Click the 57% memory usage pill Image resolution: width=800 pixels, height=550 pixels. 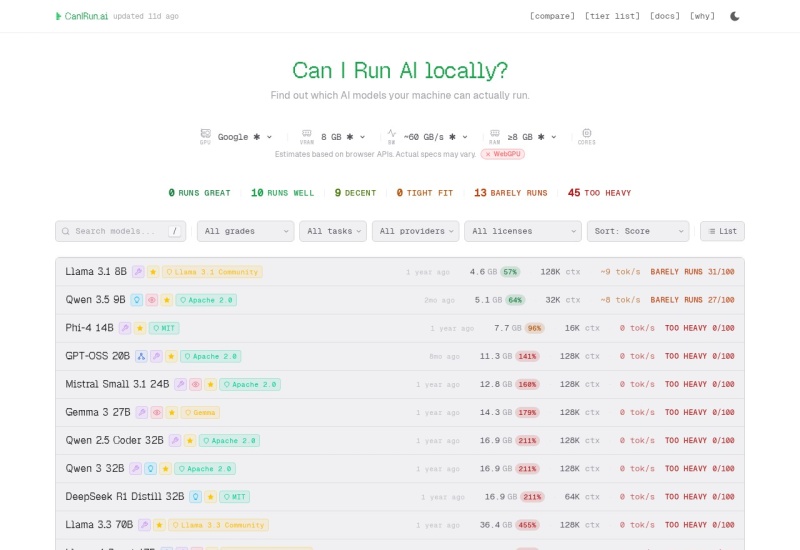coord(510,272)
